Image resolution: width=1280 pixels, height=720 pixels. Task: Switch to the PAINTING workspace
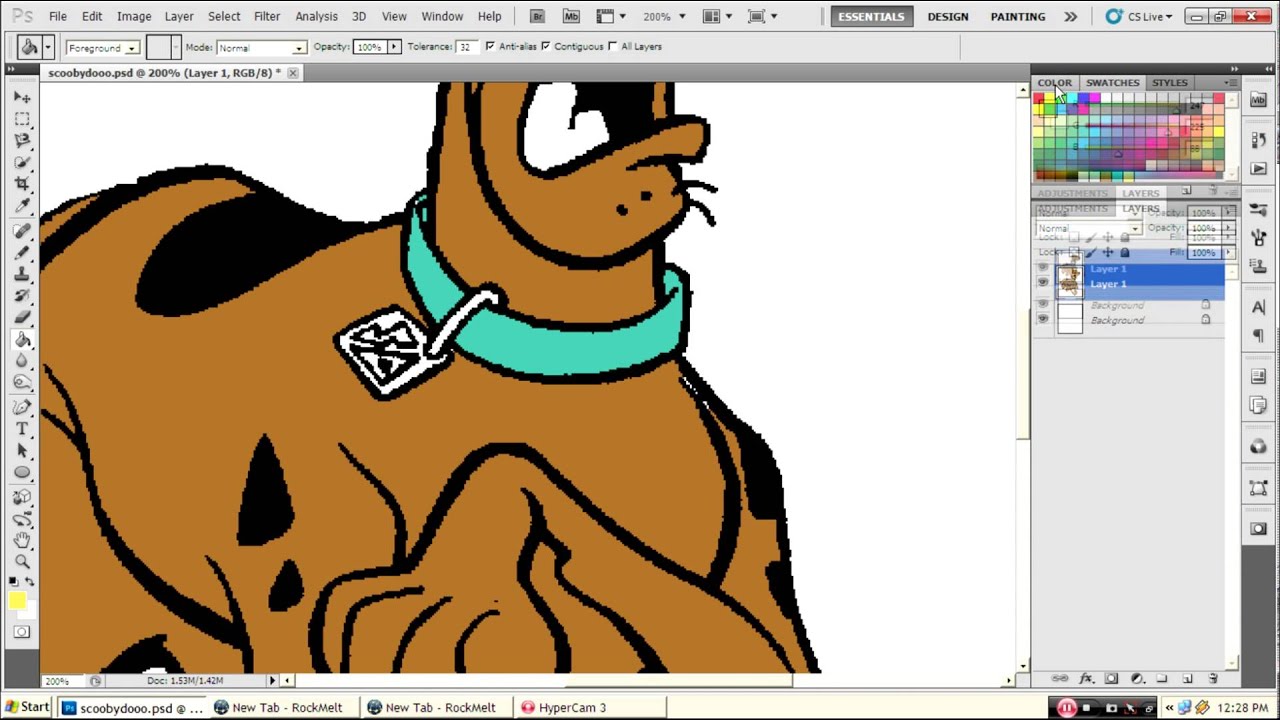pyautogui.click(x=1018, y=16)
